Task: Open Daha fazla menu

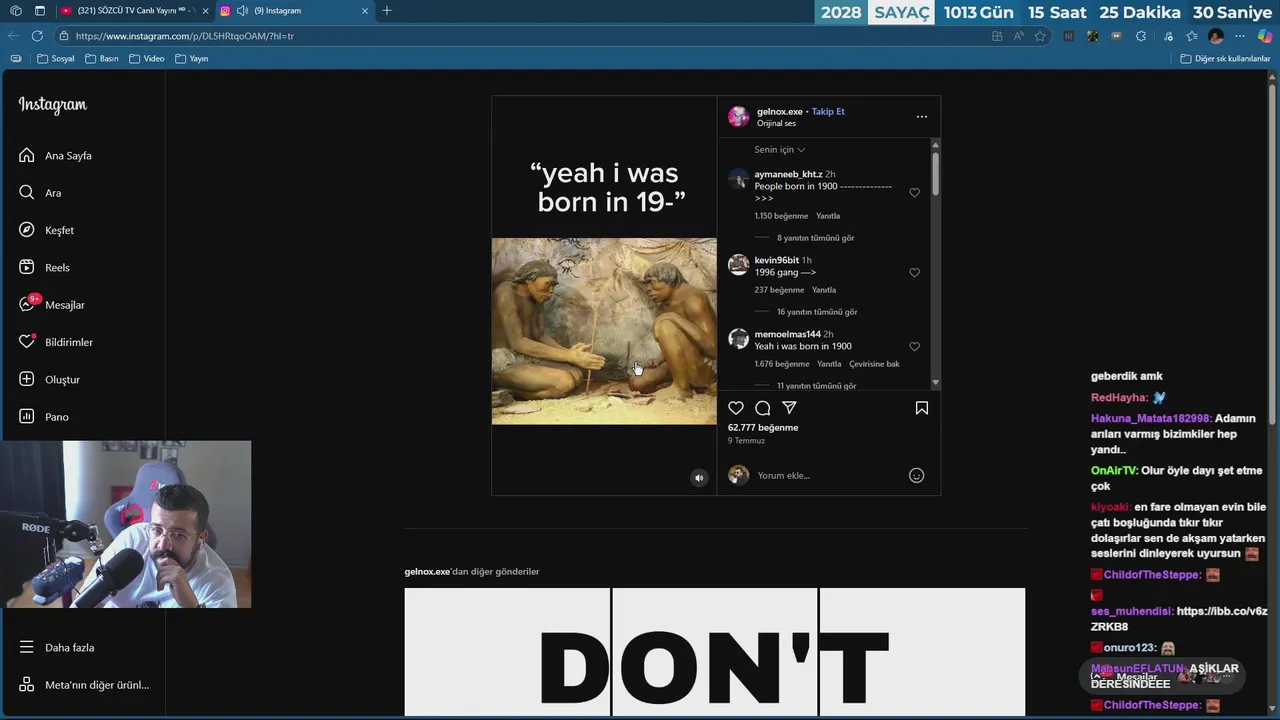Action: point(69,648)
